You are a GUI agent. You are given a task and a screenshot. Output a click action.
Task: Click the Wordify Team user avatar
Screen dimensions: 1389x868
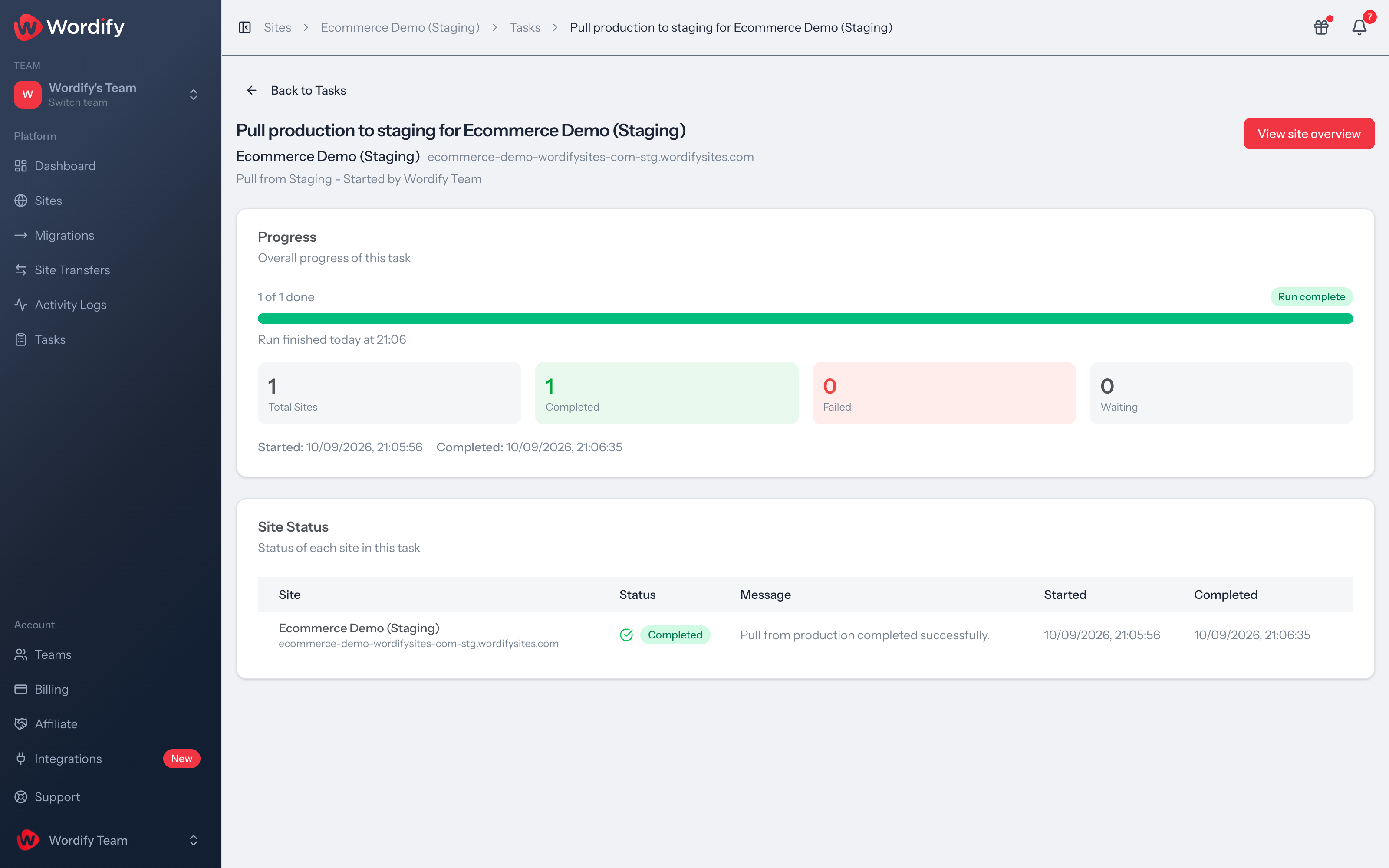coord(27,840)
